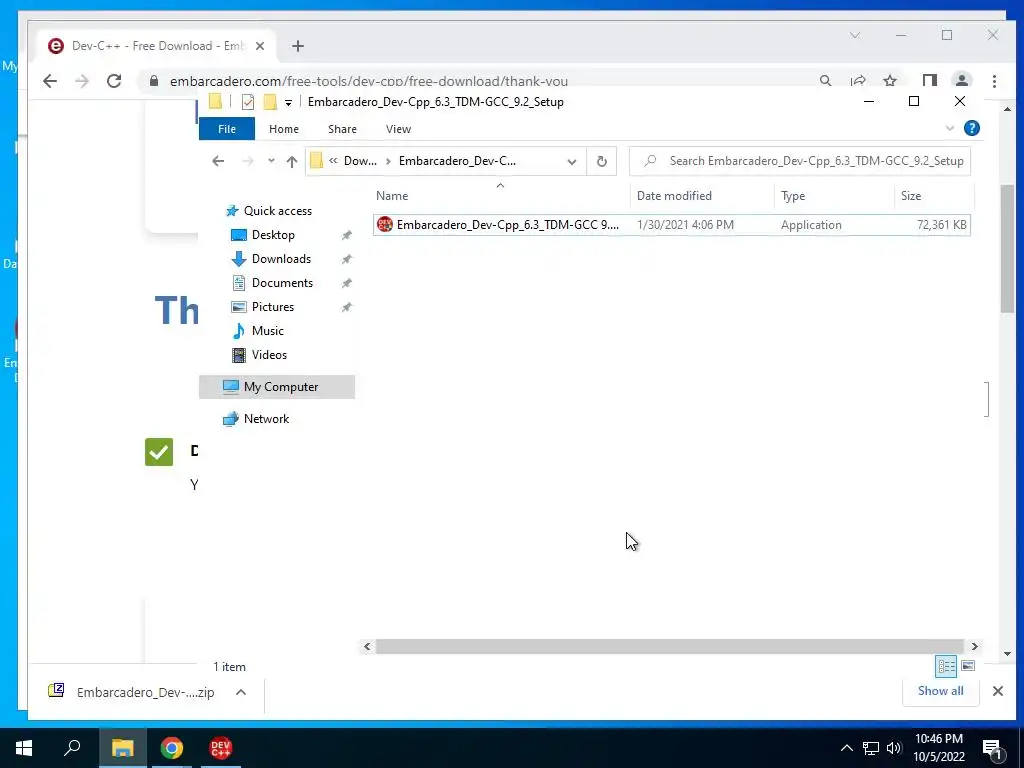
Task: Refresh the Explorer folder view
Action: [601, 161]
